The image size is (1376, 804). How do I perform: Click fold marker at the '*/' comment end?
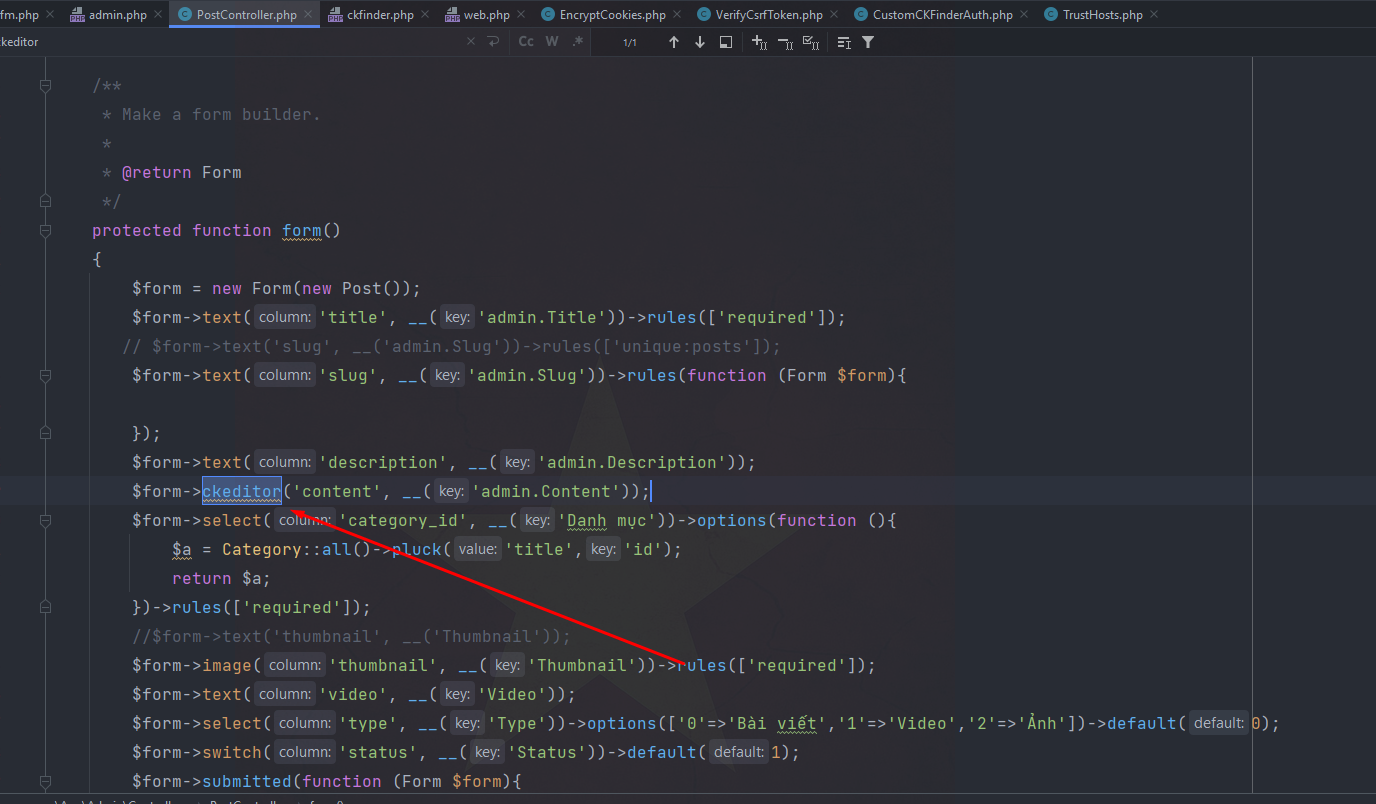click(x=45, y=201)
